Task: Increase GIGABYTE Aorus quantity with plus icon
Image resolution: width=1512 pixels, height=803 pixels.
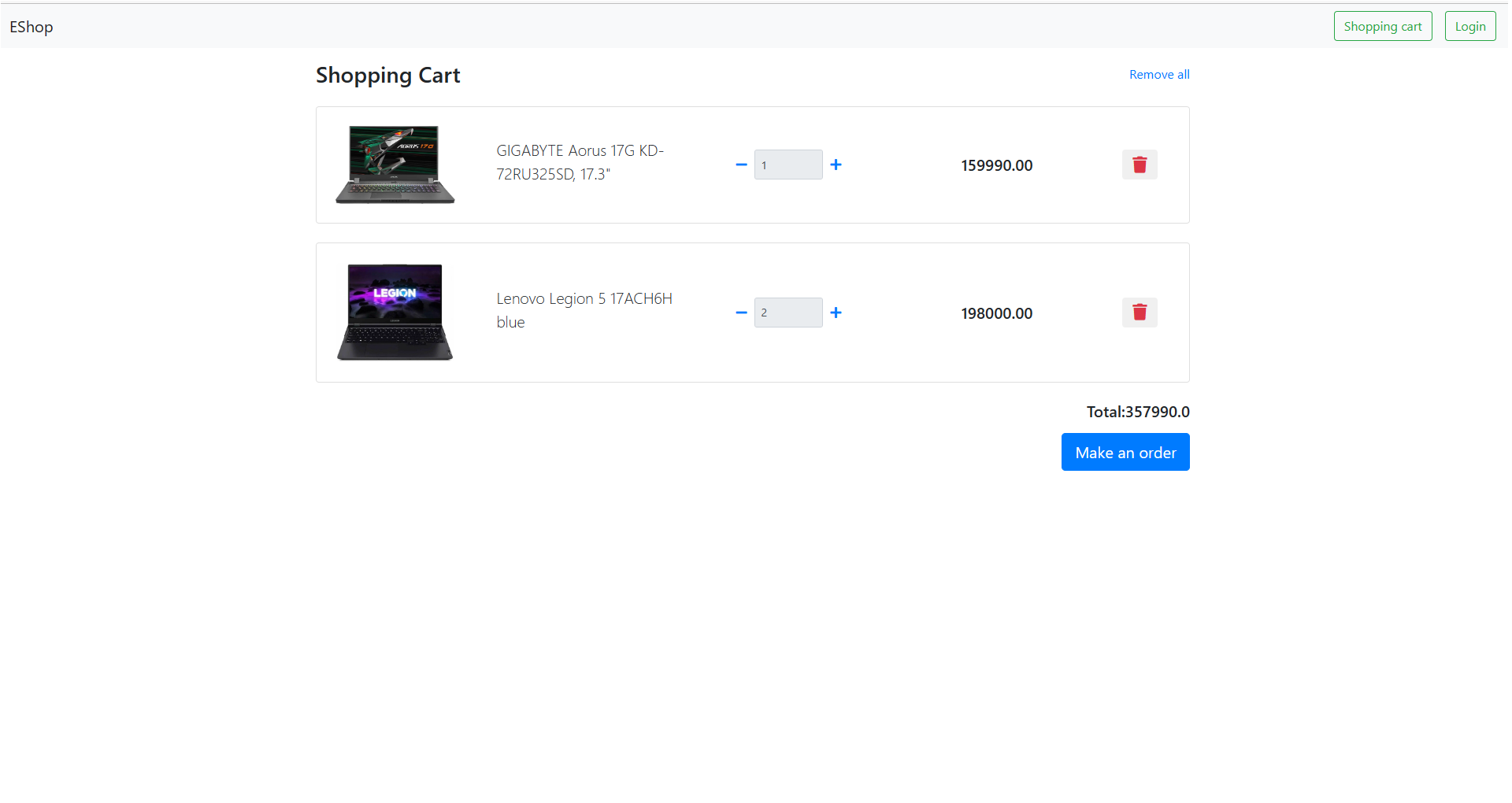Action: point(836,165)
